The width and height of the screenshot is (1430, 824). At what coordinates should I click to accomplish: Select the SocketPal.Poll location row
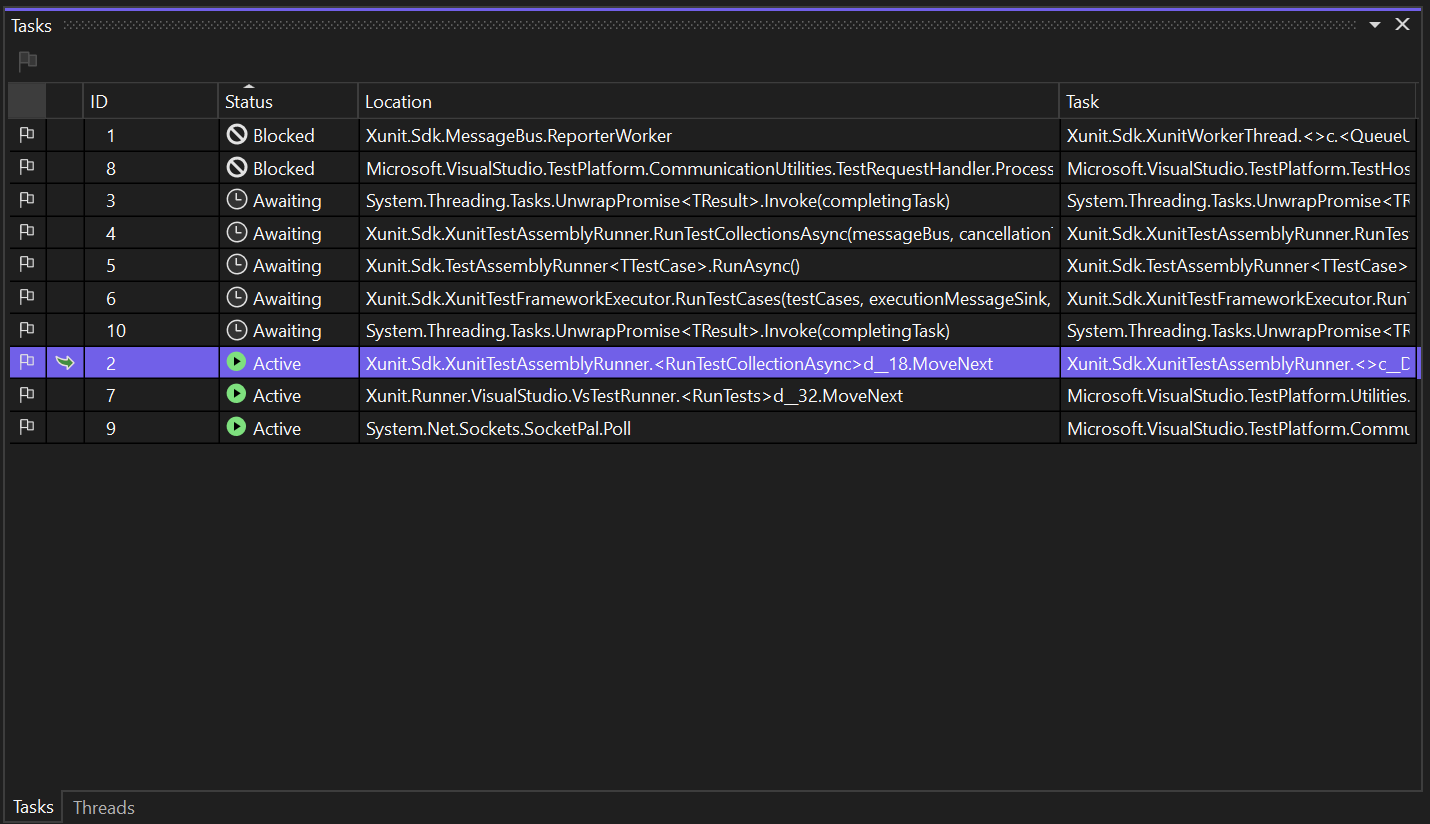pyautogui.click(x=498, y=429)
